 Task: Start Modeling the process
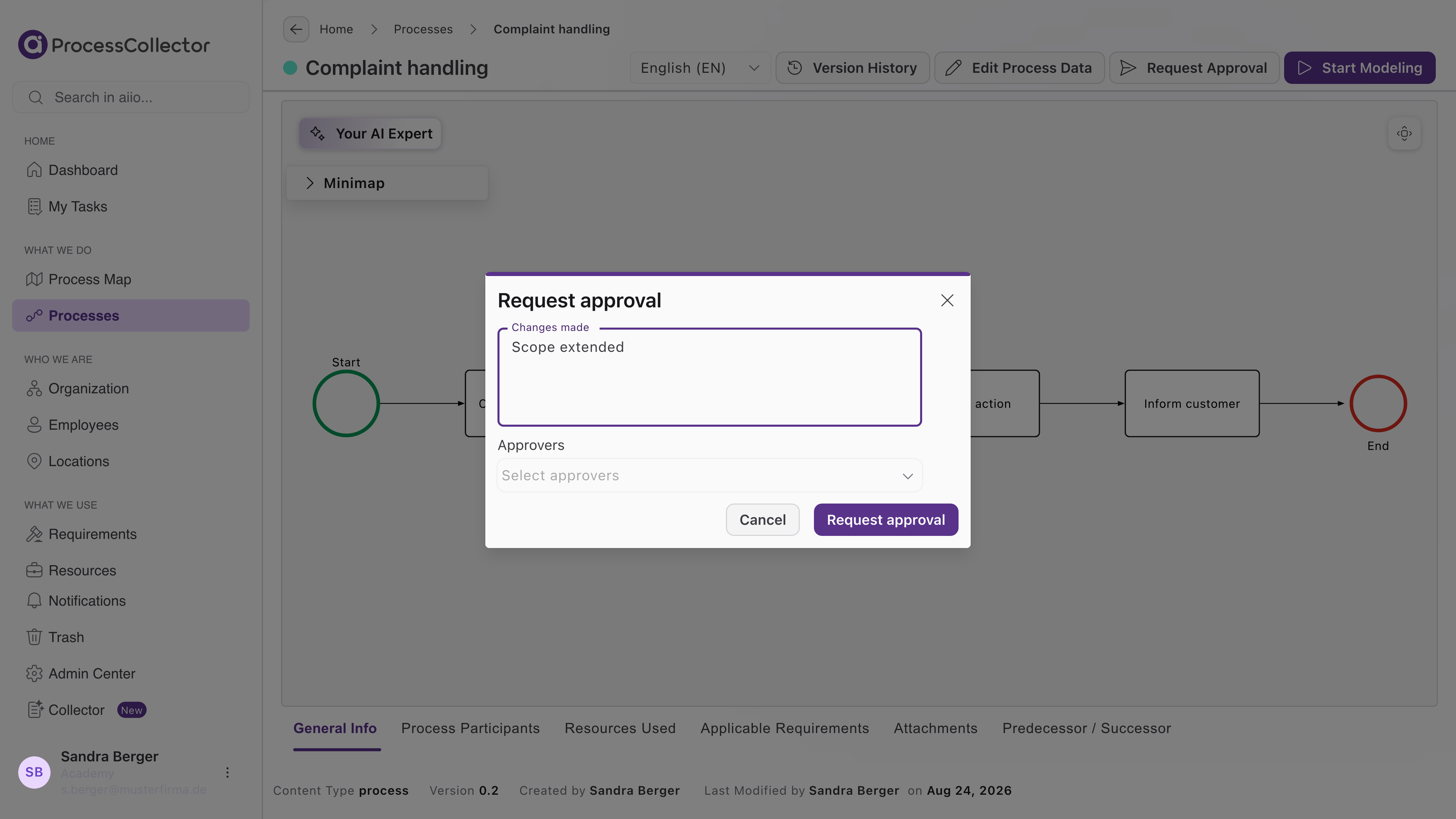[x=1359, y=68]
